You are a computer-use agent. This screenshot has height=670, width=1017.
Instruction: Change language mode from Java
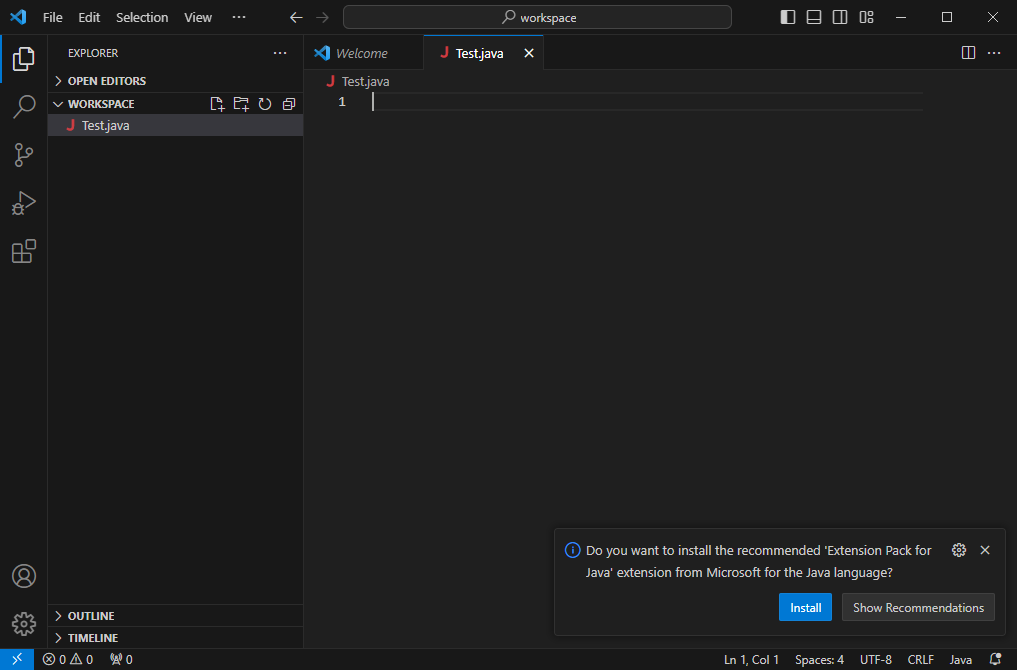tap(961, 659)
